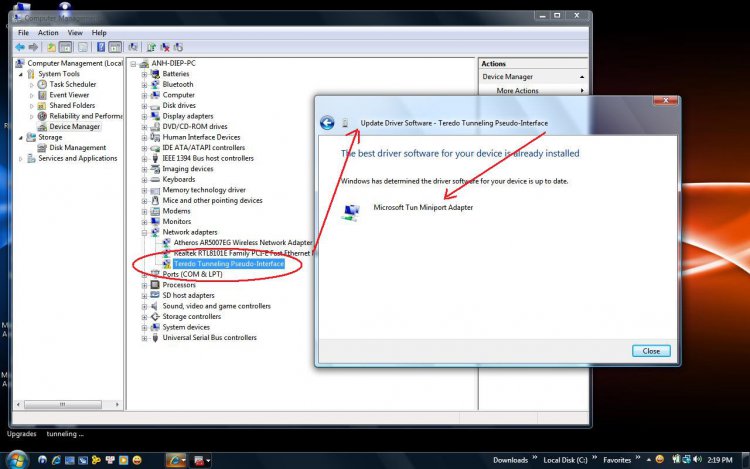Viewport: 750px width, 469px height.
Task: Launch Internet Explorer from quick launch
Action: (56, 460)
